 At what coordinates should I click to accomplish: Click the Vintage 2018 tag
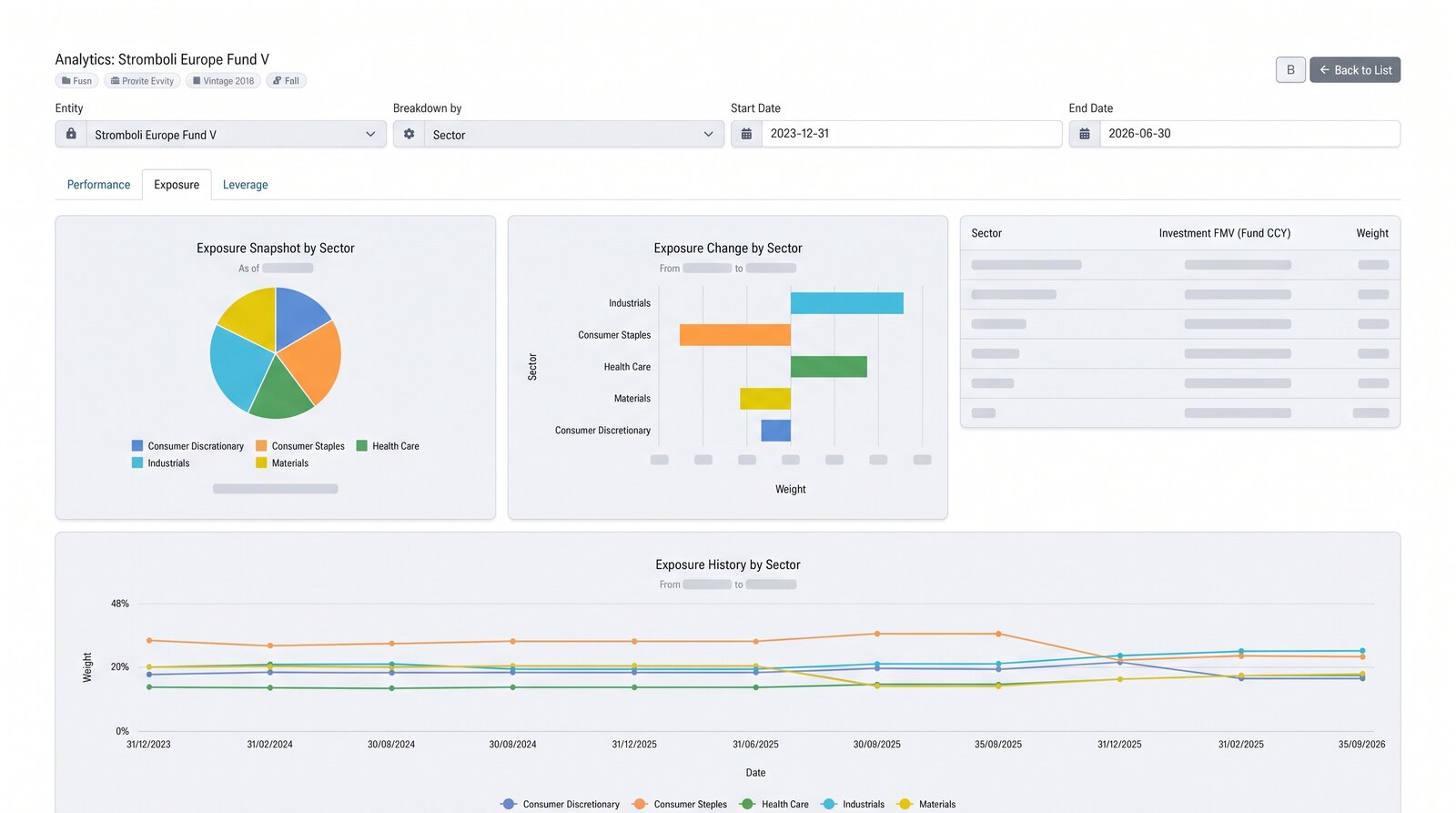click(223, 81)
